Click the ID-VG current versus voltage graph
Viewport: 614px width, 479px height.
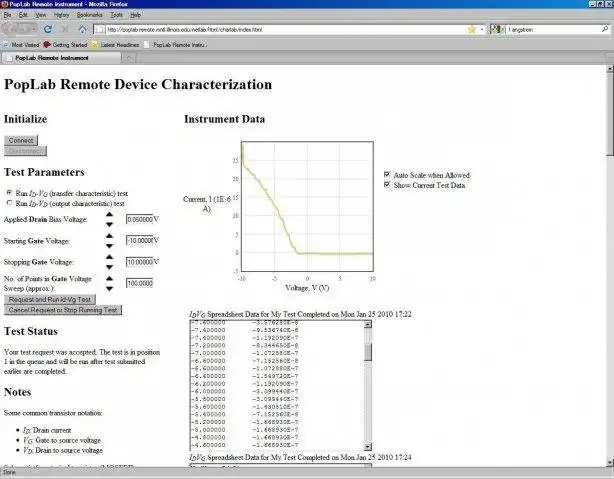307,206
